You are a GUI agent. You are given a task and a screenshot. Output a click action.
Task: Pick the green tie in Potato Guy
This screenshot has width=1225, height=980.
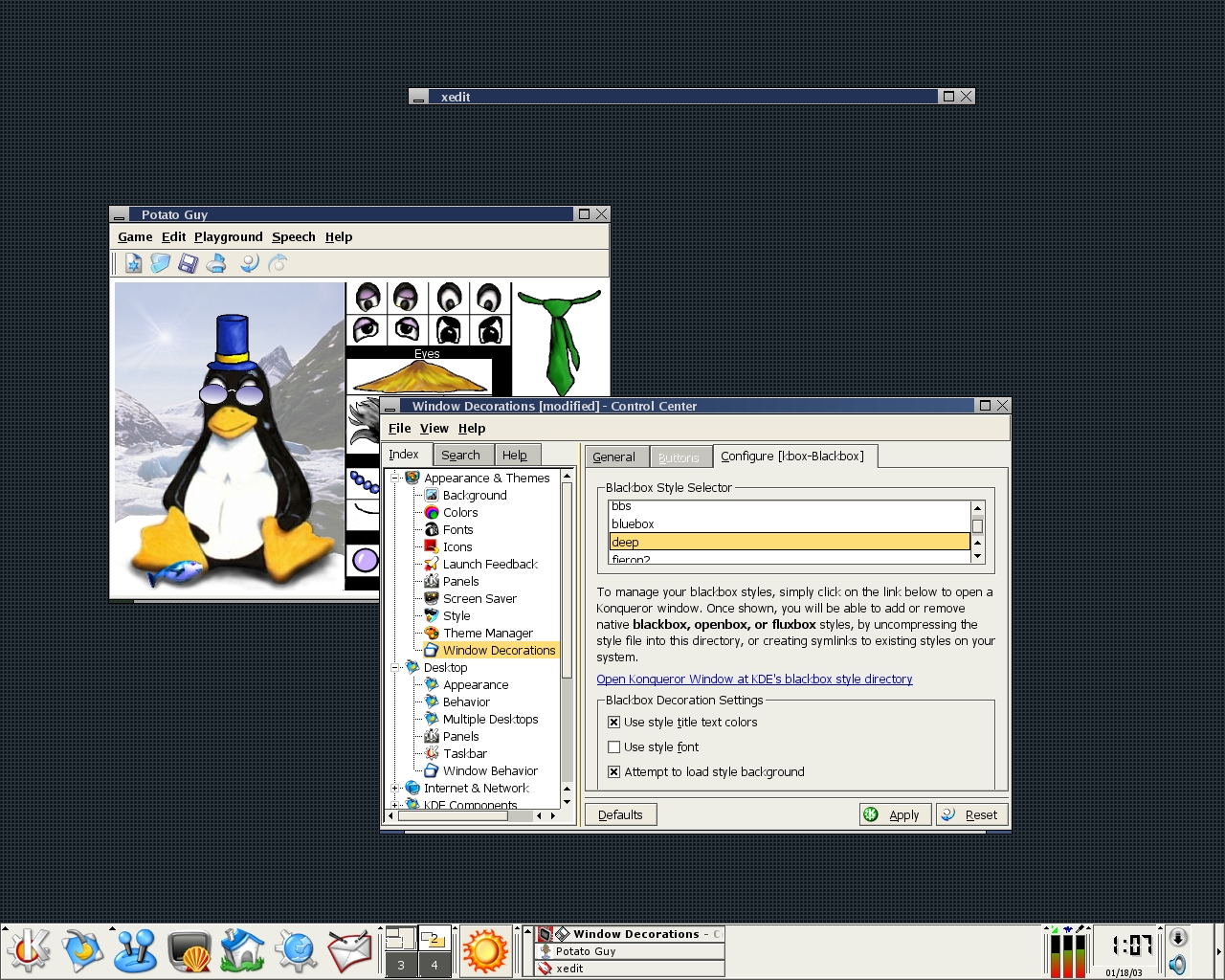[562, 343]
